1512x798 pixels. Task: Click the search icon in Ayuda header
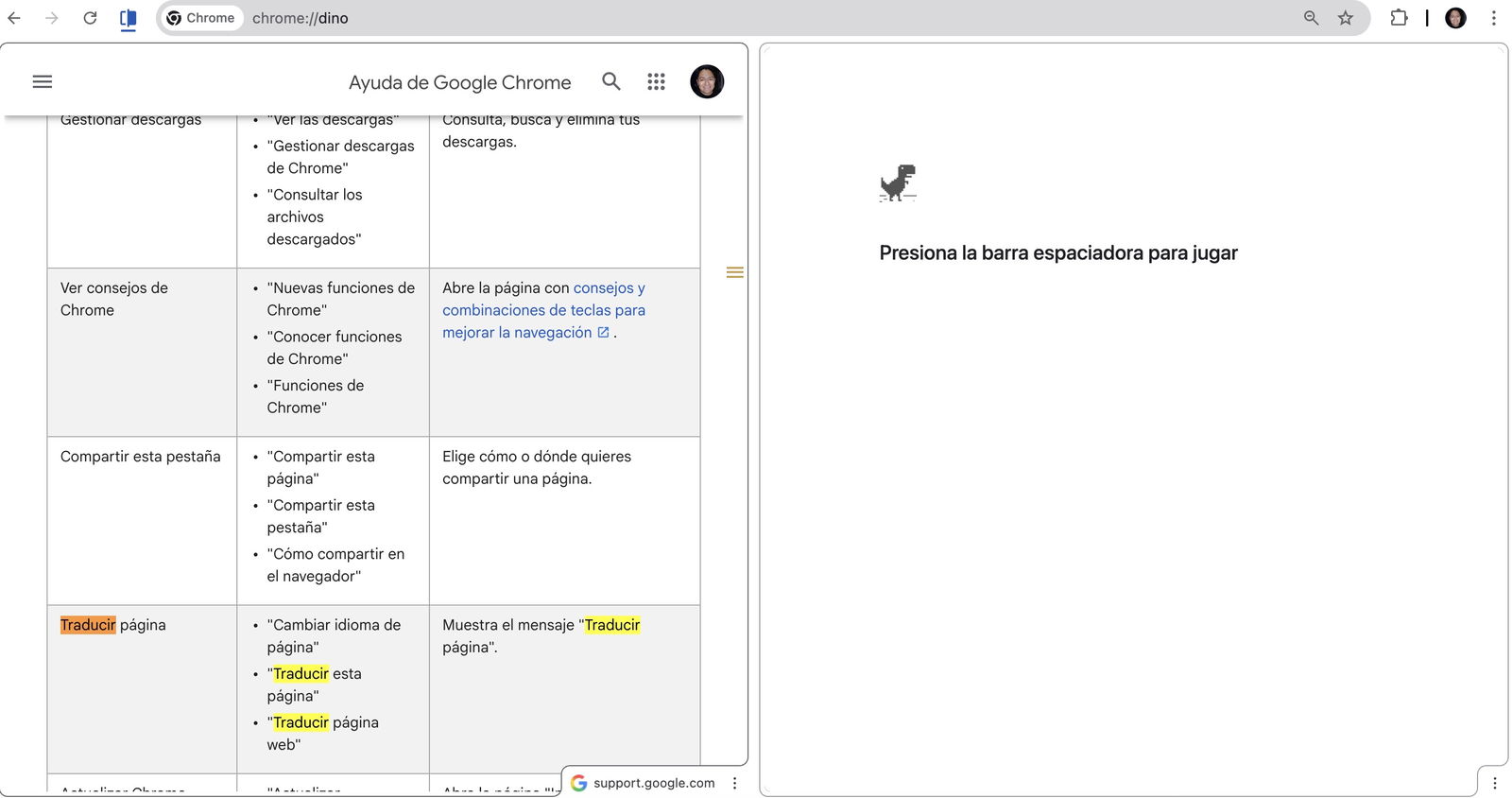tap(611, 82)
